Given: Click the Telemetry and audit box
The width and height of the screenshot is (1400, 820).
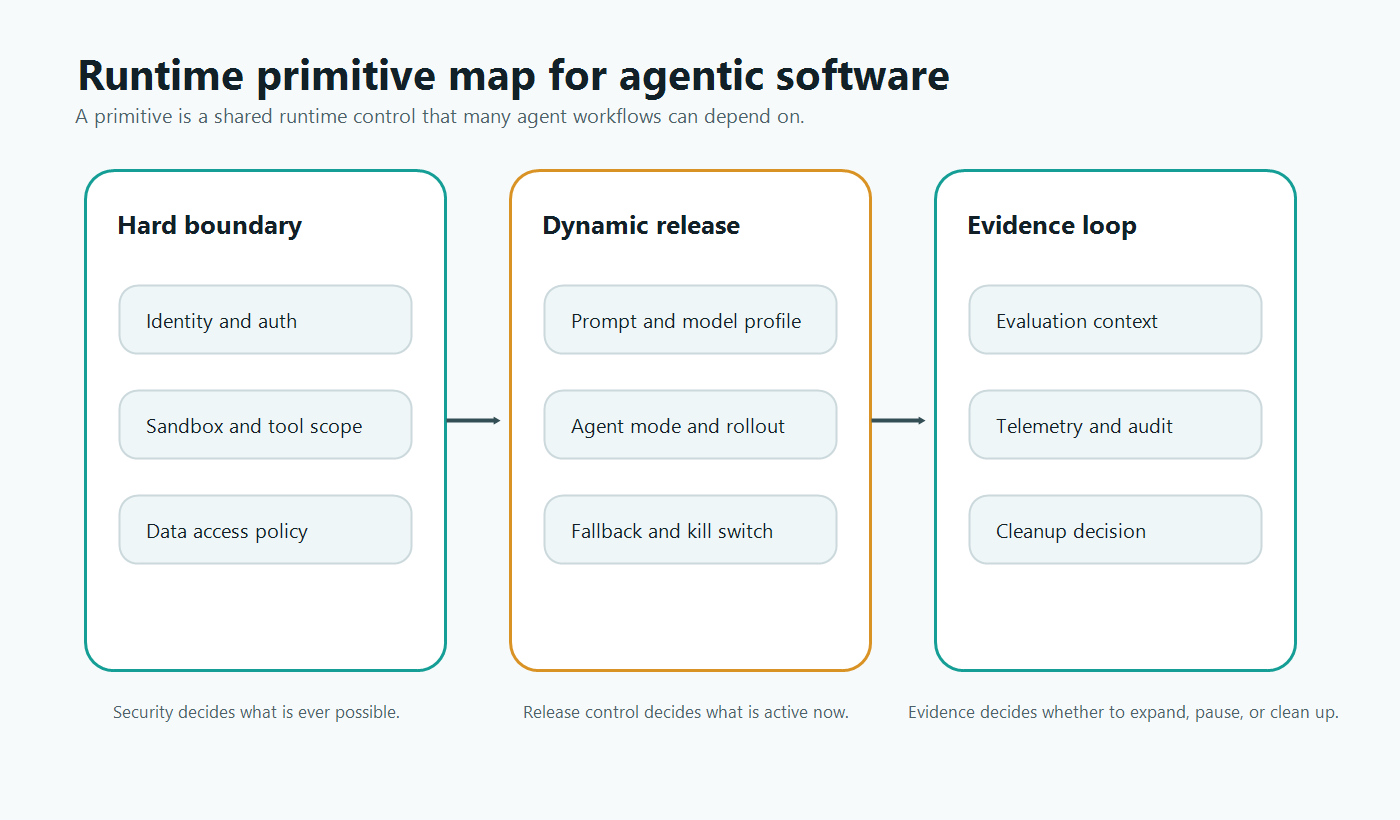Looking at the screenshot, I should pyautogui.click(x=1115, y=425).
